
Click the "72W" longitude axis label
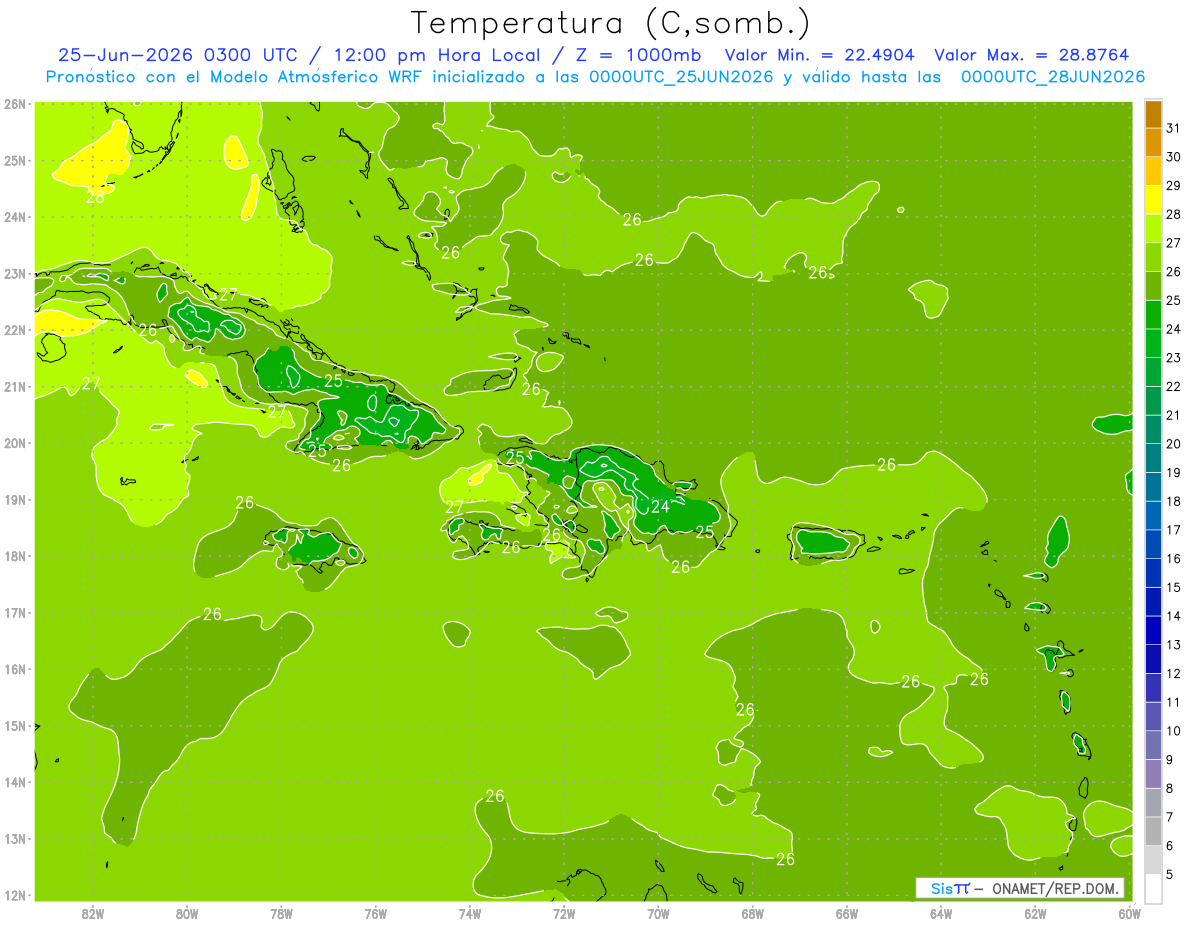coord(564,912)
